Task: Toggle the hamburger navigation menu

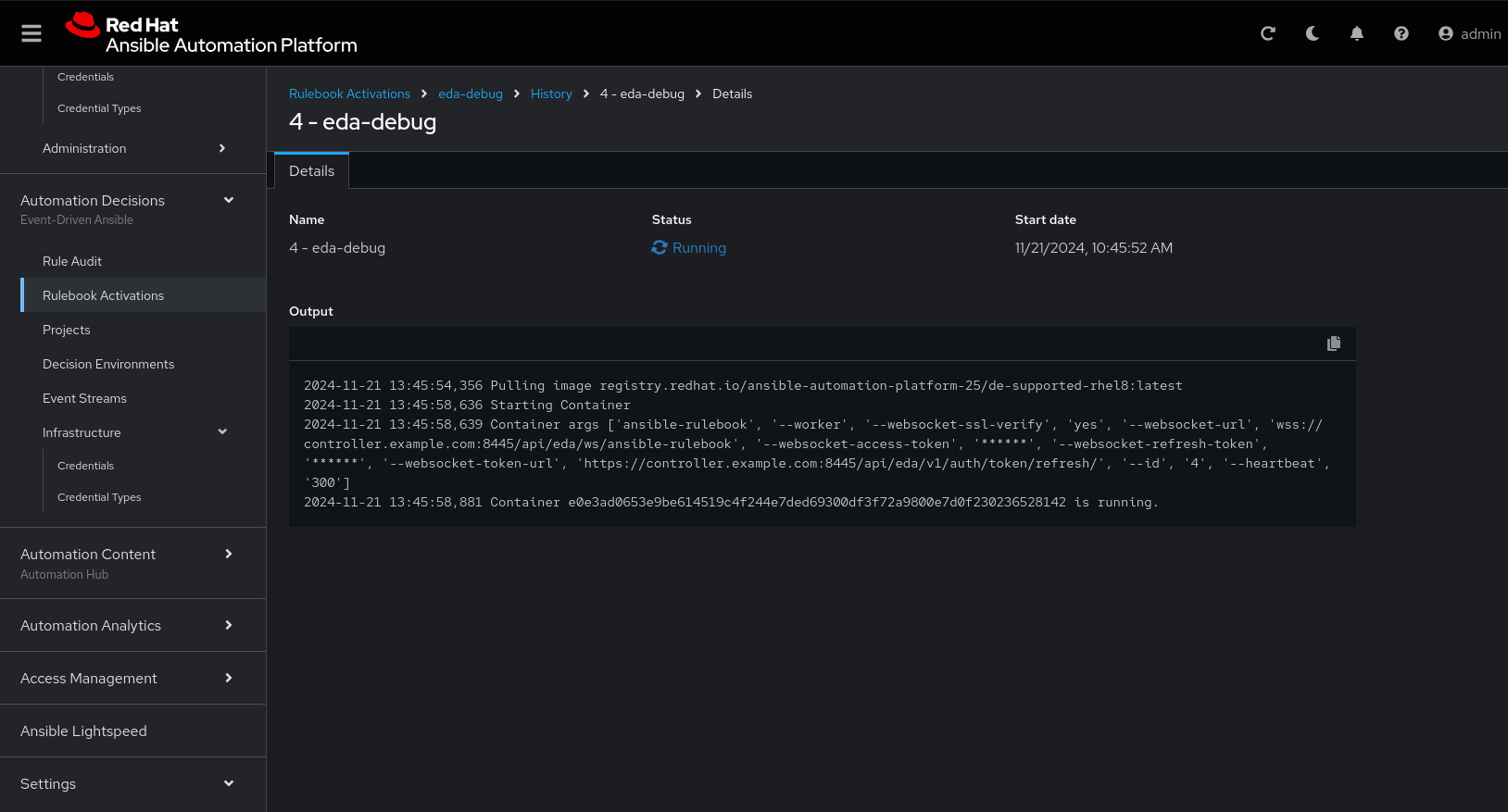Action: 31,33
